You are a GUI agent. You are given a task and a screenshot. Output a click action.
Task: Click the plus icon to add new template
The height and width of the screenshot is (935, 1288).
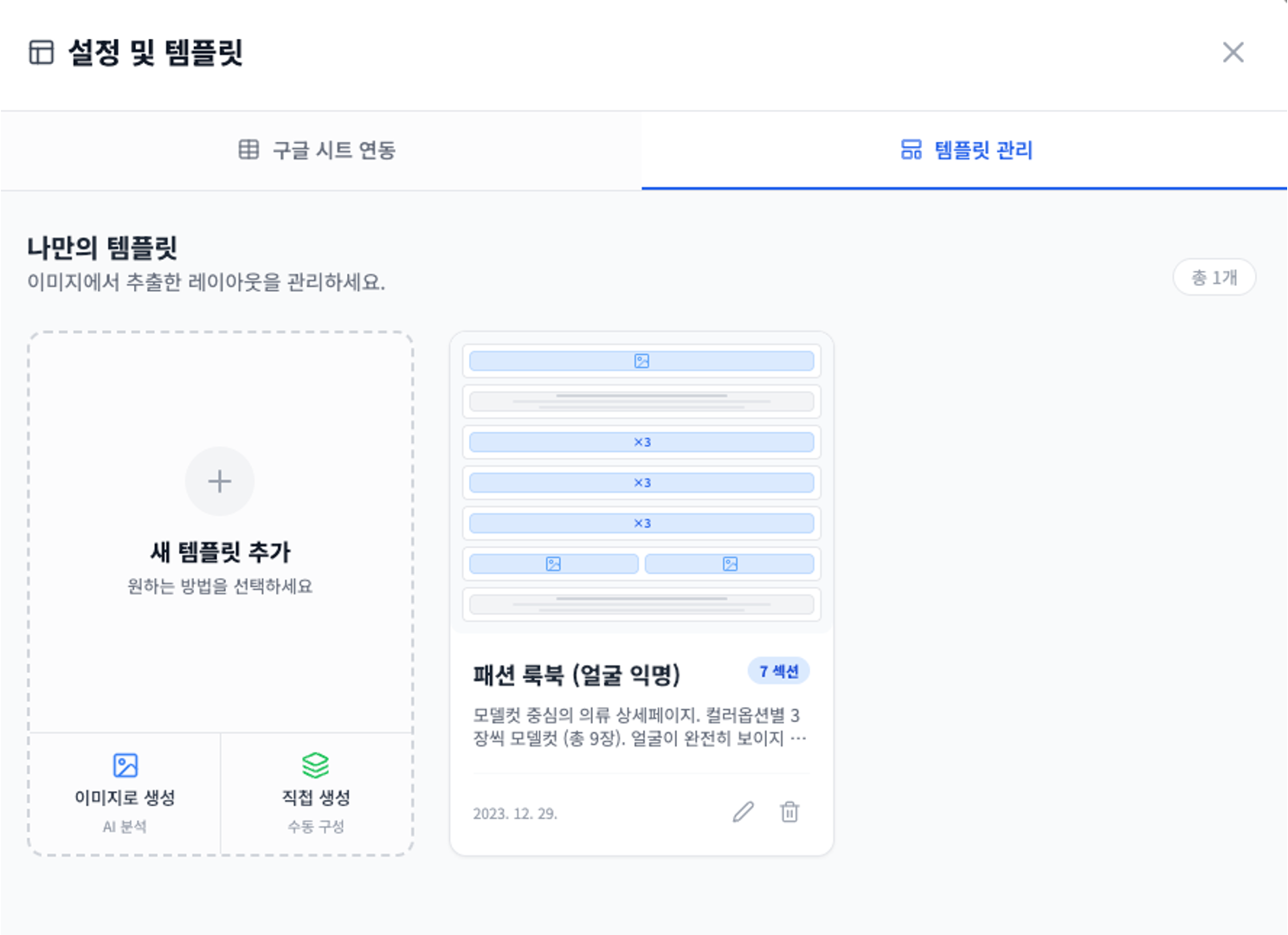coord(220,480)
